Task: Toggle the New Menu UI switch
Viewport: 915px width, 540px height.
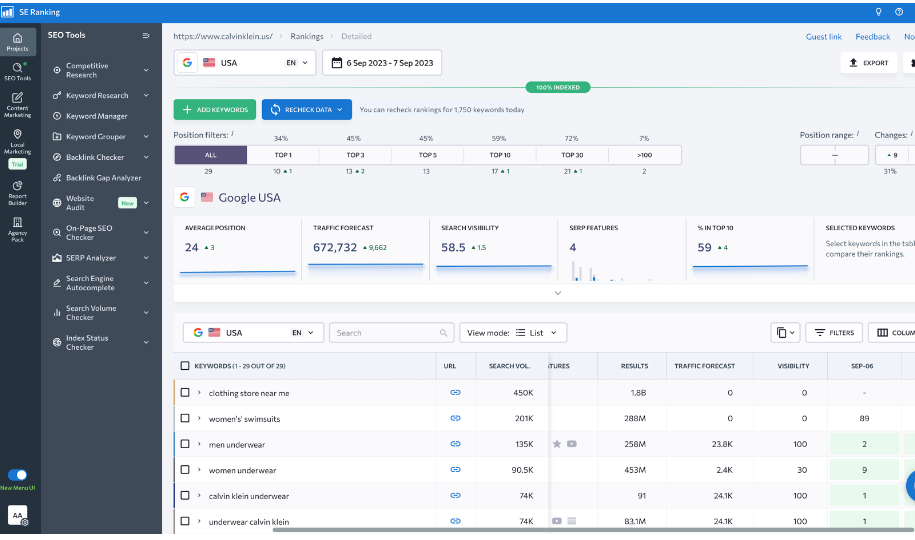Action: 17,475
